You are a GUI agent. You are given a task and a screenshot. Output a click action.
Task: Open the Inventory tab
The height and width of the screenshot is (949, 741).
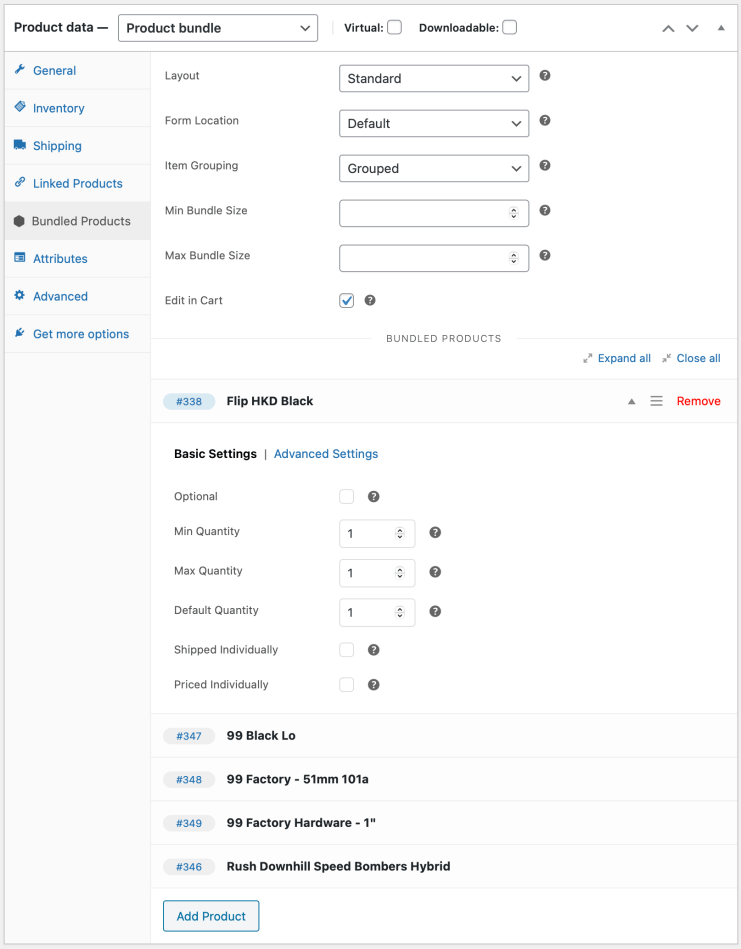coord(58,108)
